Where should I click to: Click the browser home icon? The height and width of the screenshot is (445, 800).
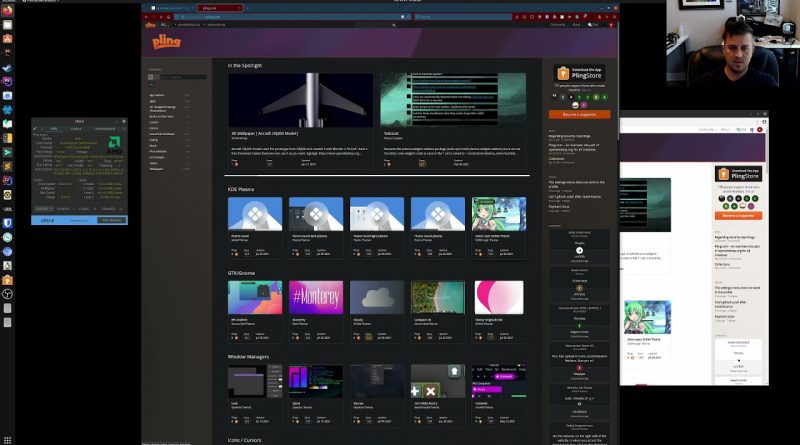click(169, 17)
